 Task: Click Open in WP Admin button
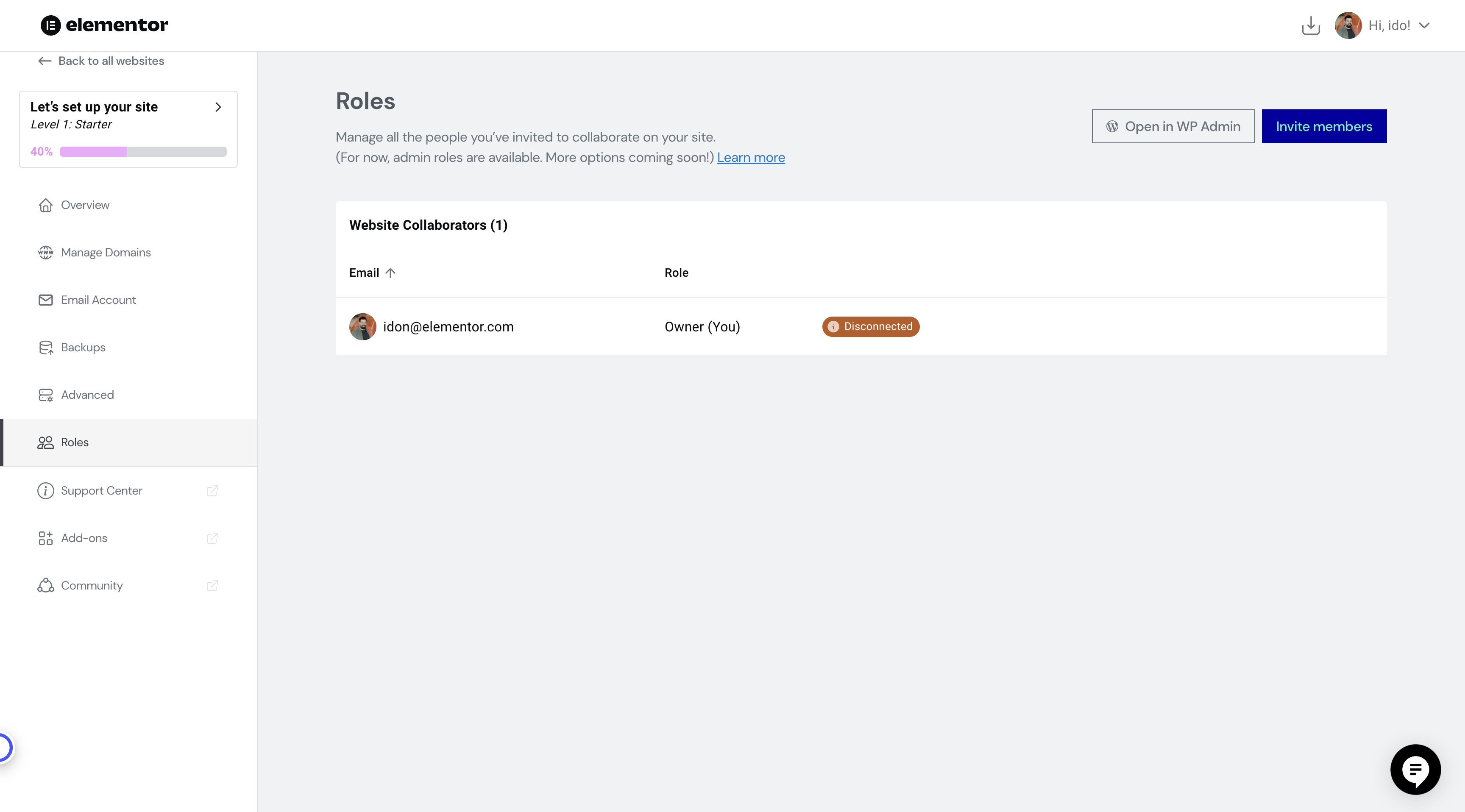pos(1173,126)
